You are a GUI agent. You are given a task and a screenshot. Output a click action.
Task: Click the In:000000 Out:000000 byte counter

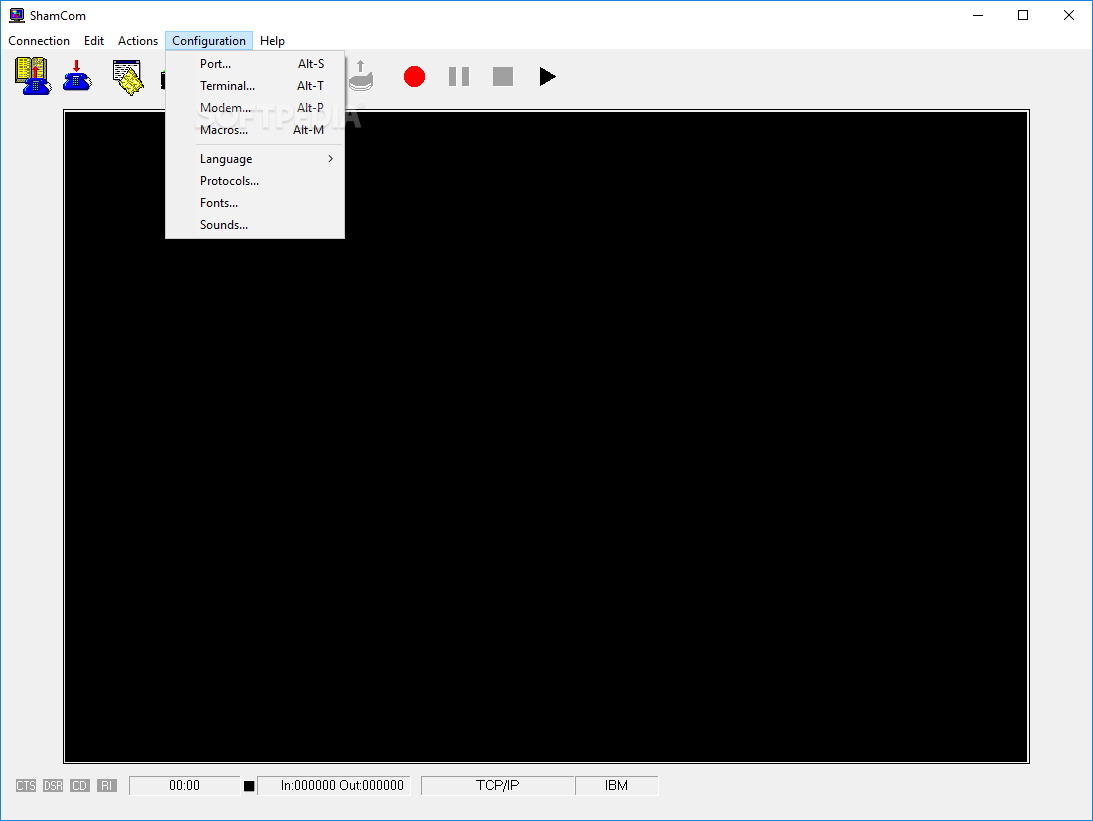pos(334,785)
